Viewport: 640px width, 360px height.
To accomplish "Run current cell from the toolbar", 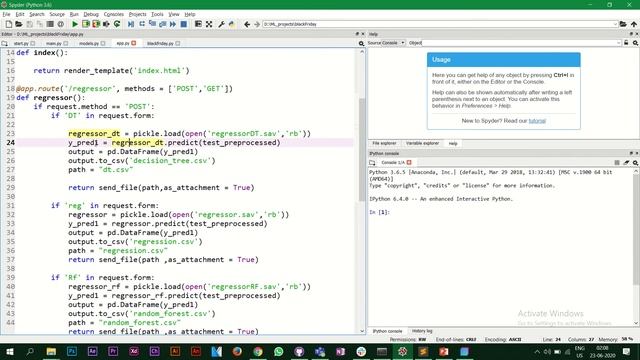I will tap(86, 24).
